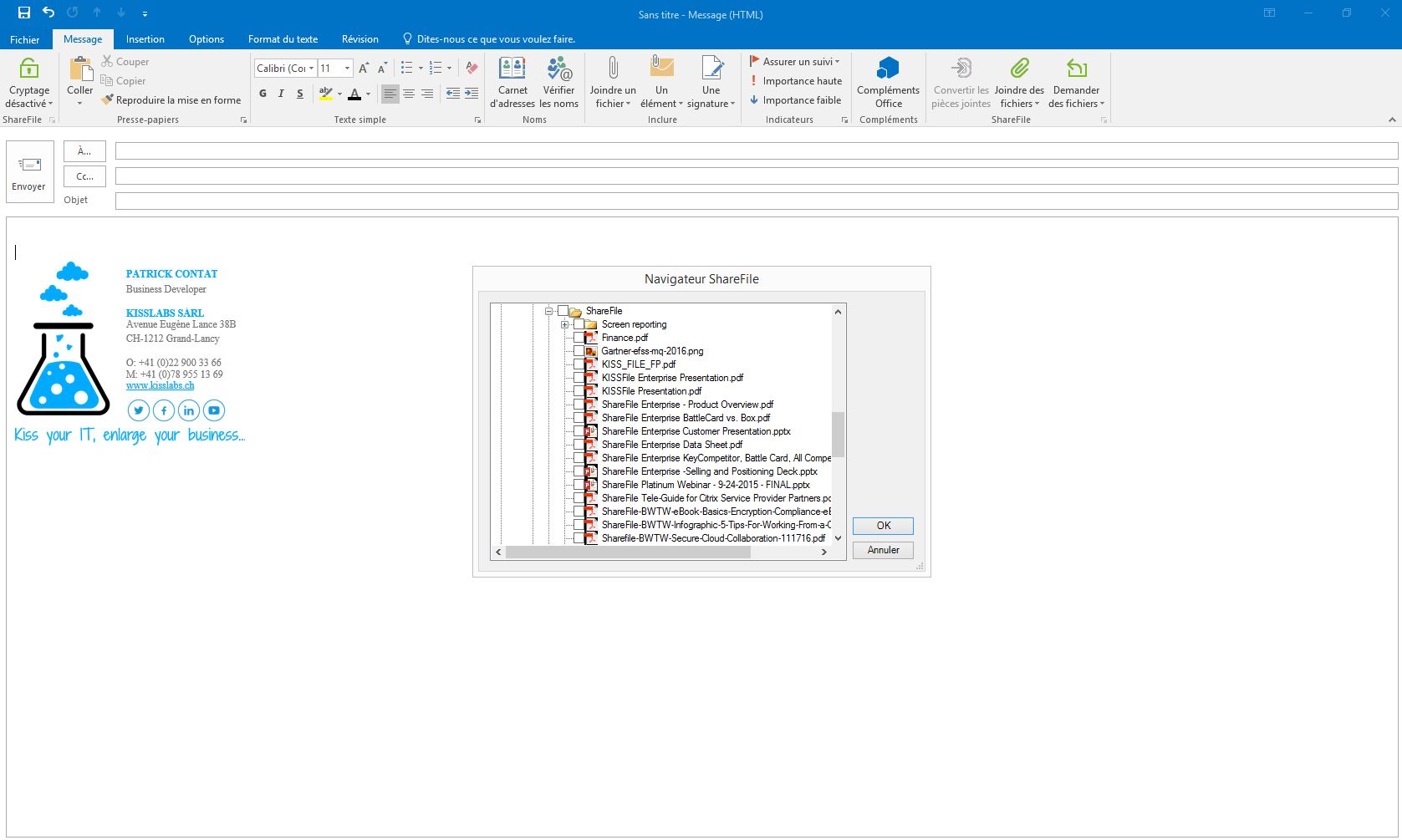The width and height of the screenshot is (1402, 840).
Task: Click the Cc... button
Action: click(x=84, y=176)
